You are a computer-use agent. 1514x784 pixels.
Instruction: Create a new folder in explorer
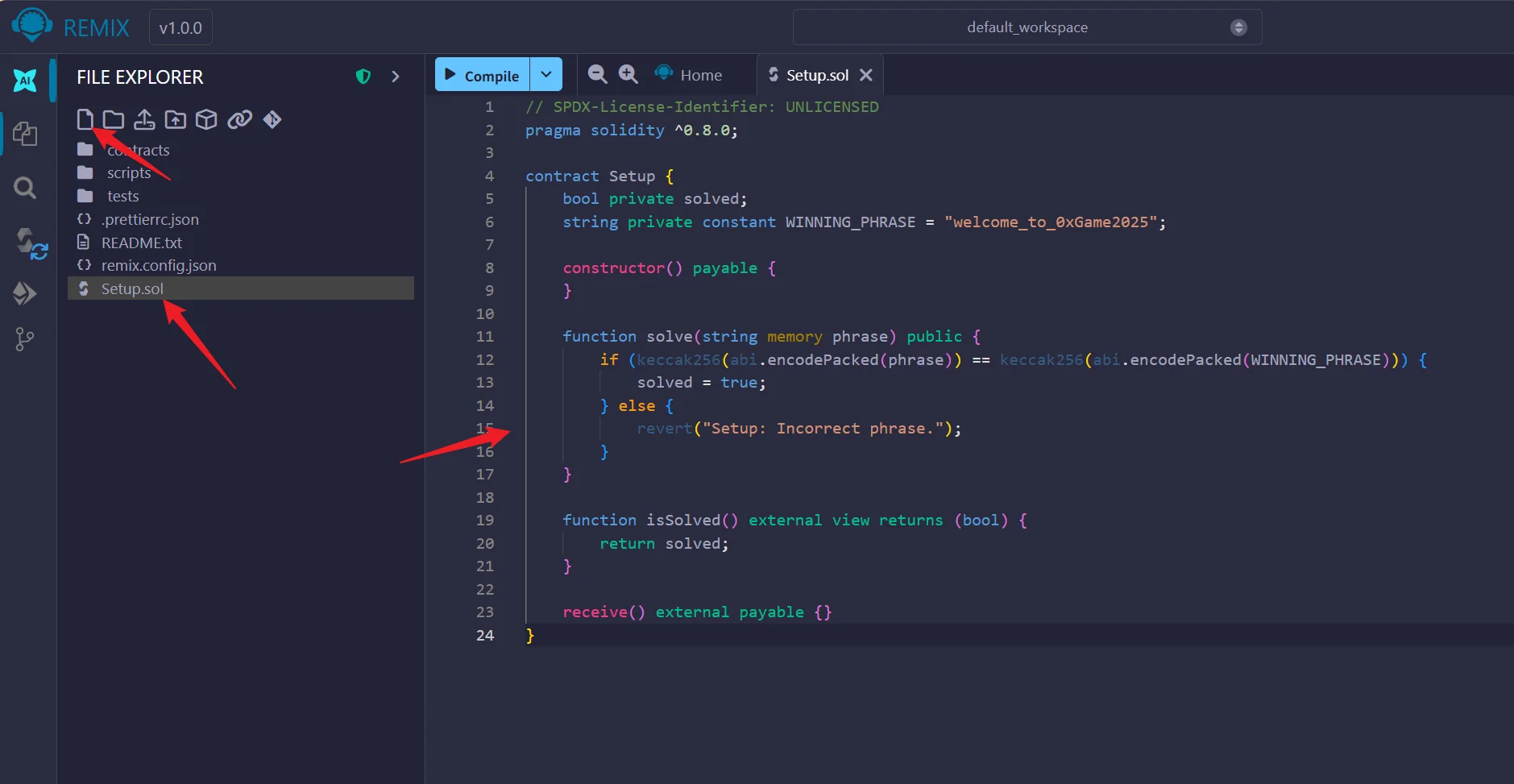pos(114,120)
